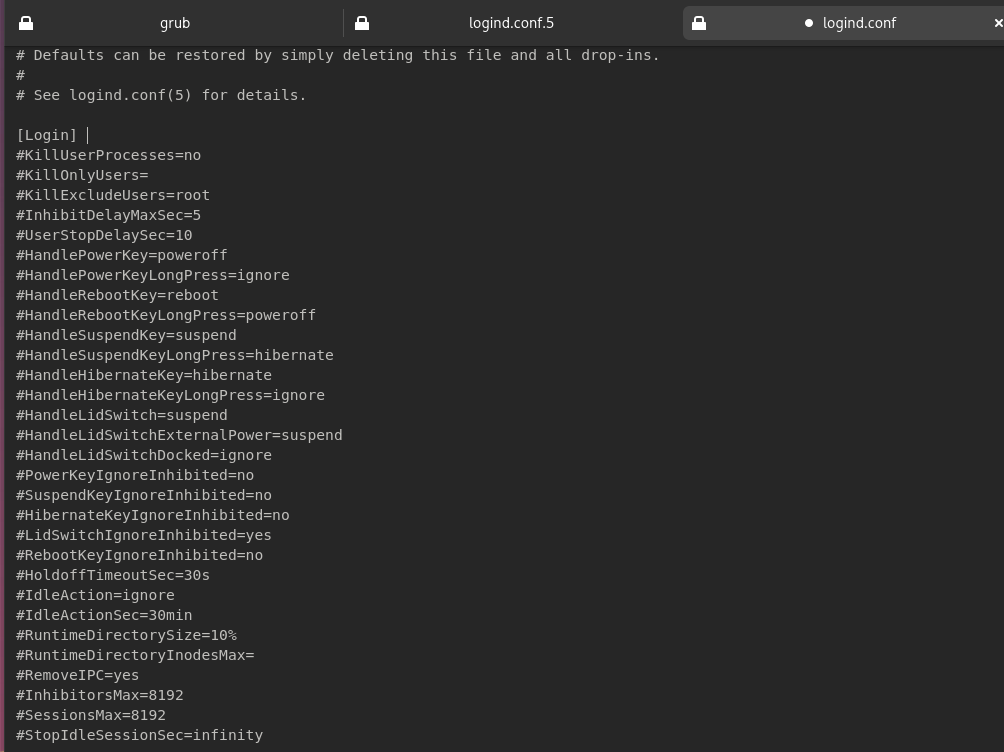This screenshot has height=752, width=1004.
Task: Click the #KillUserProcesses=no line
Action: pos(108,155)
